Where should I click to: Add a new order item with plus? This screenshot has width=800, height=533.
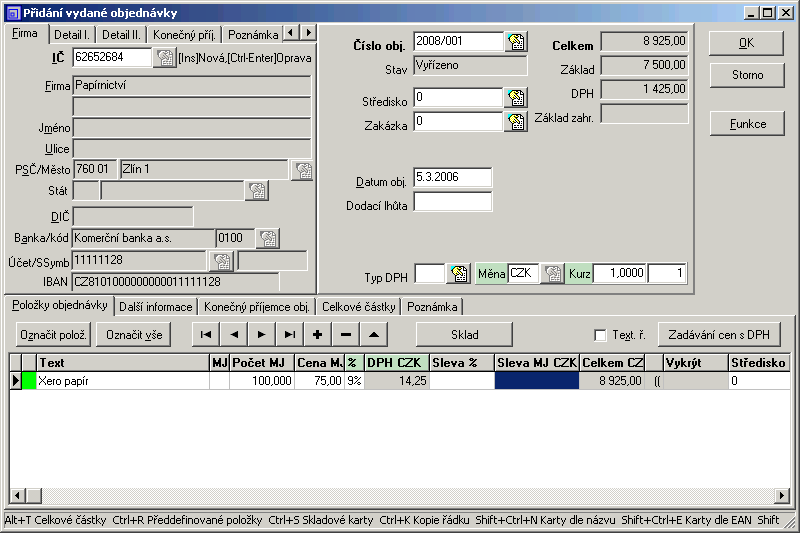pyautogui.click(x=317, y=335)
